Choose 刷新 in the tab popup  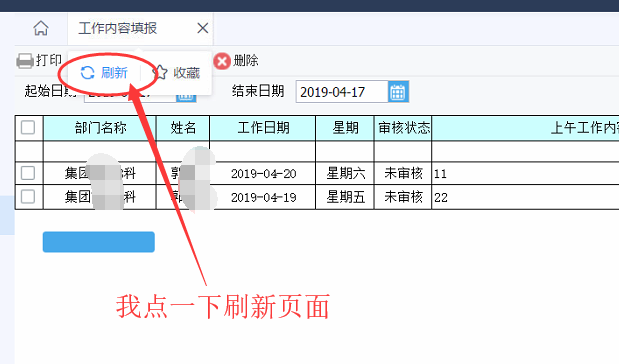(x=114, y=73)
